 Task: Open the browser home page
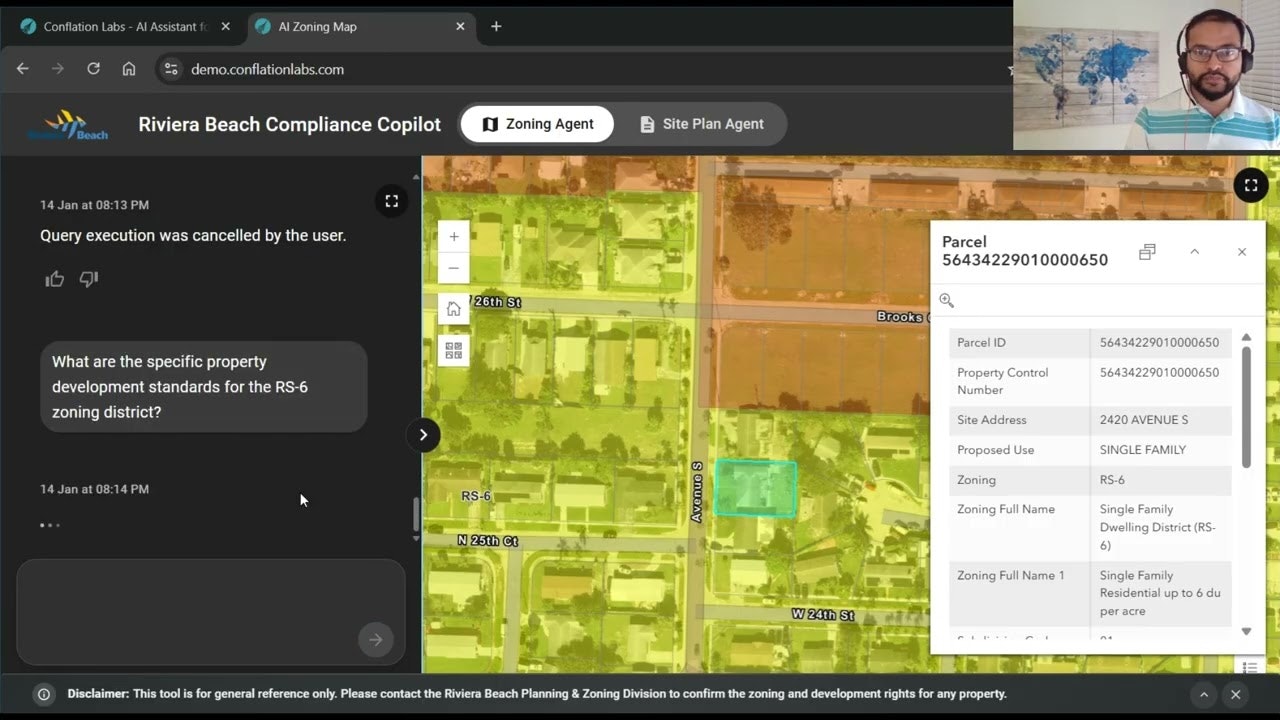[x=129, y=69]
